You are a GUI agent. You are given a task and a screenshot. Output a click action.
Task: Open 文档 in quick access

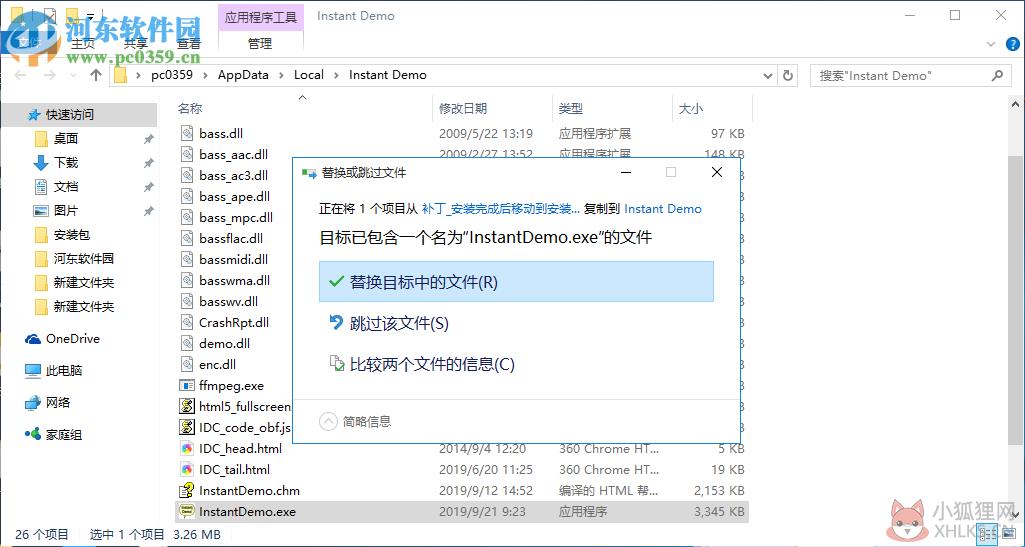pos(66,187)
